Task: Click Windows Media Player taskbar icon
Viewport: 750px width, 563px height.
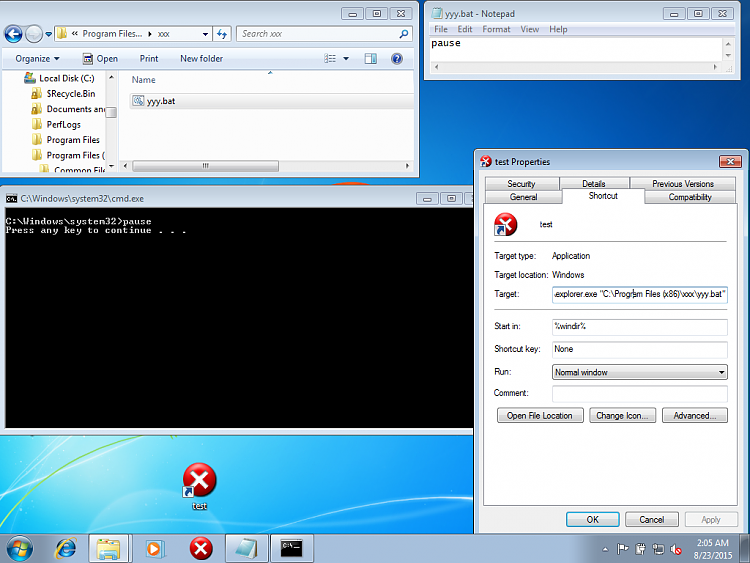Action: [x=154, y=548]
